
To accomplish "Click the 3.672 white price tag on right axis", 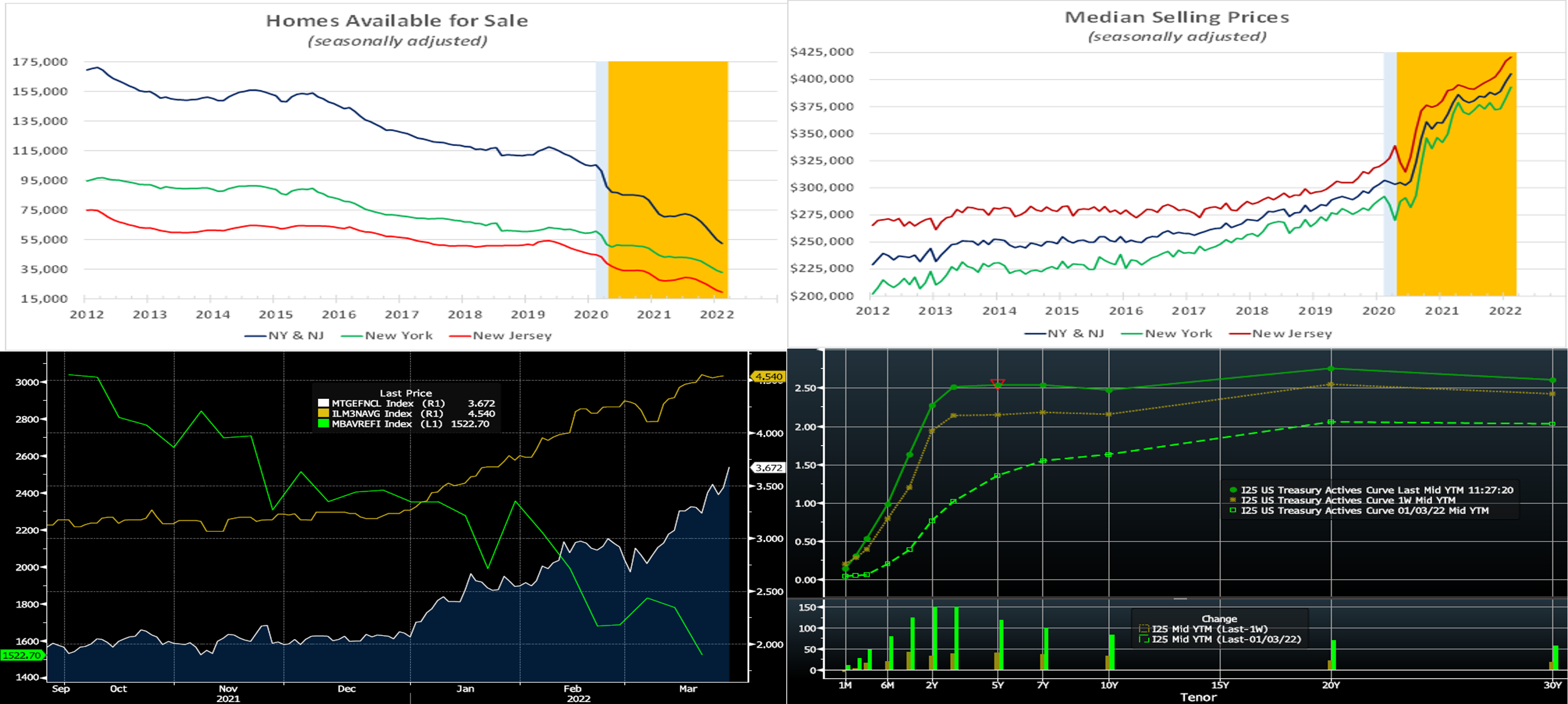I will point(769,468).
